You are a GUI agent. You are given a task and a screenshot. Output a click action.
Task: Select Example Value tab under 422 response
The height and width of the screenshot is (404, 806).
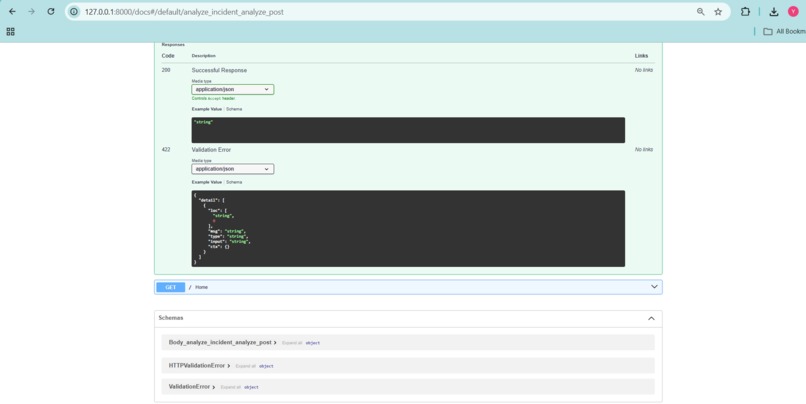point(207,182)
